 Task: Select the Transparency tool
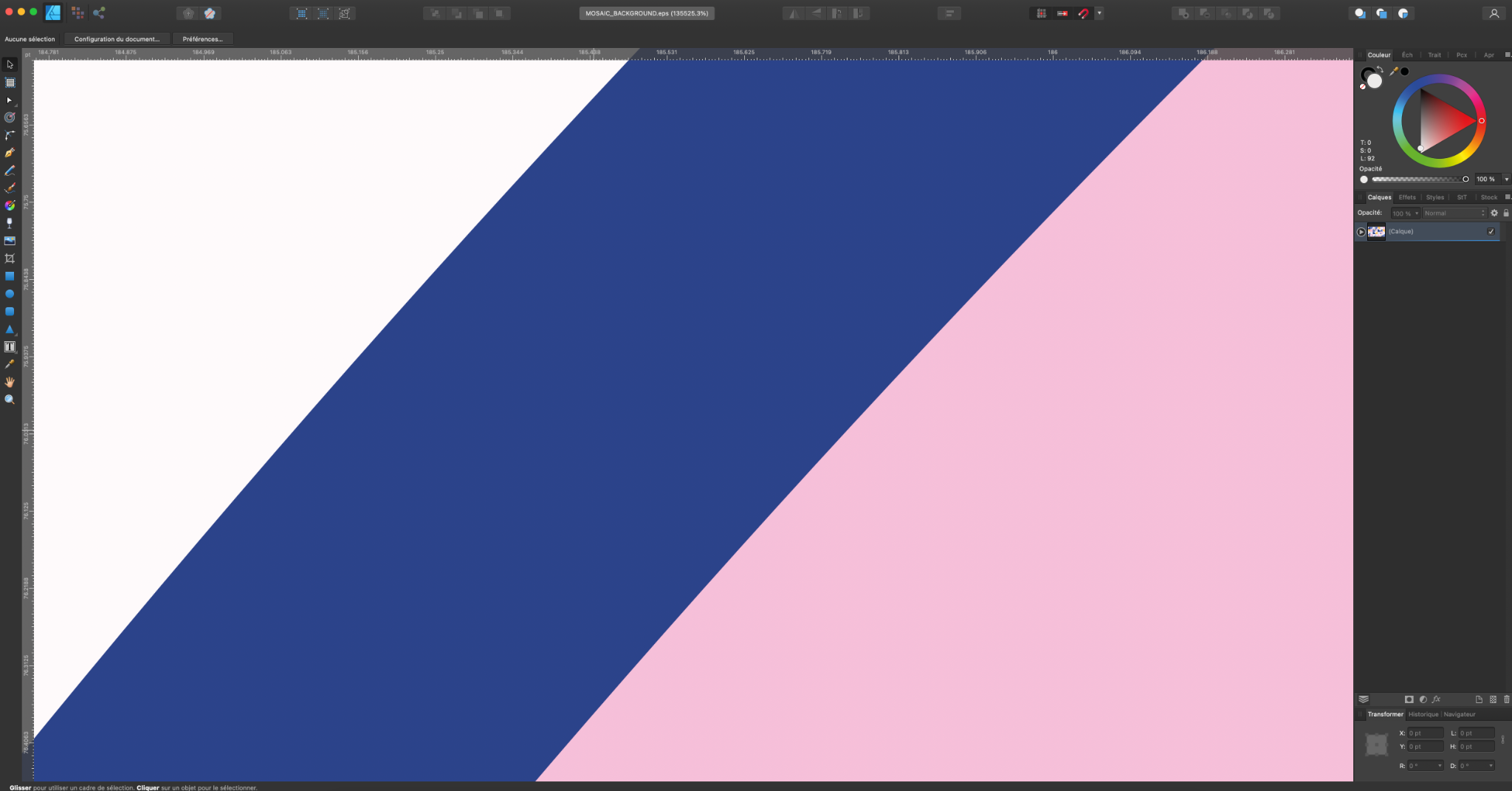coord(10,223)
